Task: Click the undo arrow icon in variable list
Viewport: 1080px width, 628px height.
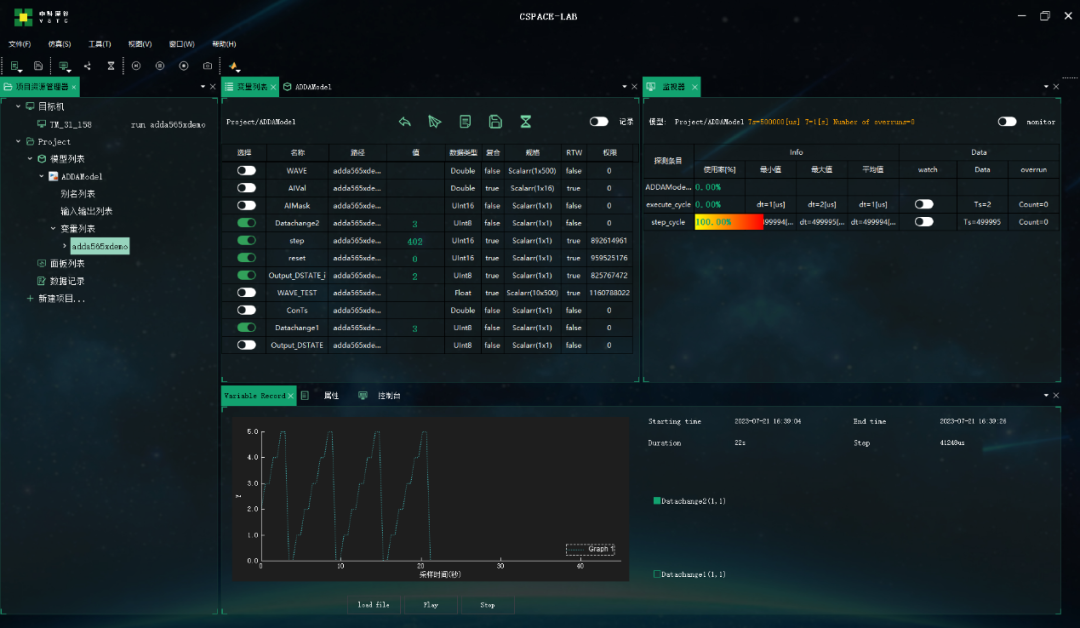Action: 404,122
